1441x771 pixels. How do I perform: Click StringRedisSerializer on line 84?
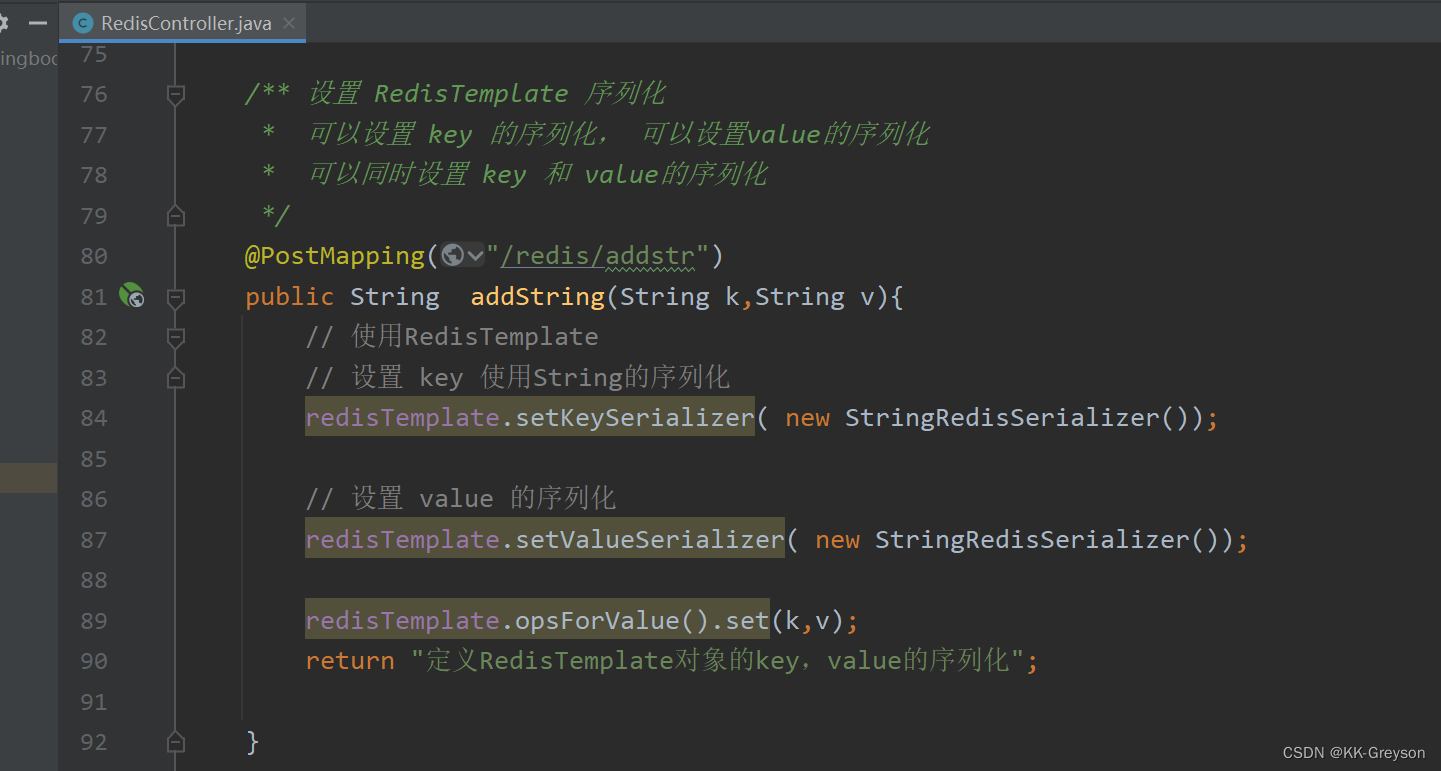coord(1002,418)
